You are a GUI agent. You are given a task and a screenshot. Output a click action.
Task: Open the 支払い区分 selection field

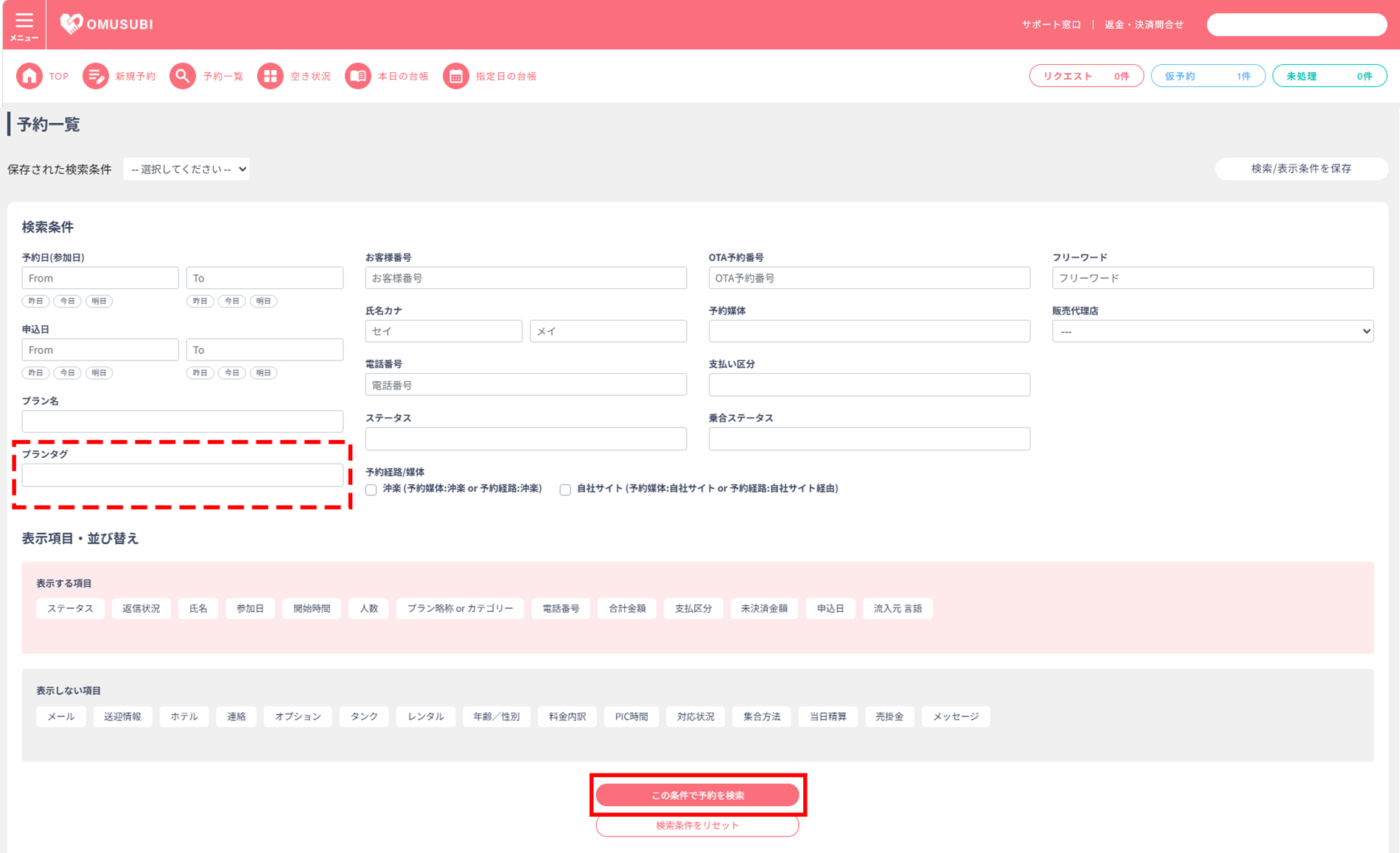(869, 385)
